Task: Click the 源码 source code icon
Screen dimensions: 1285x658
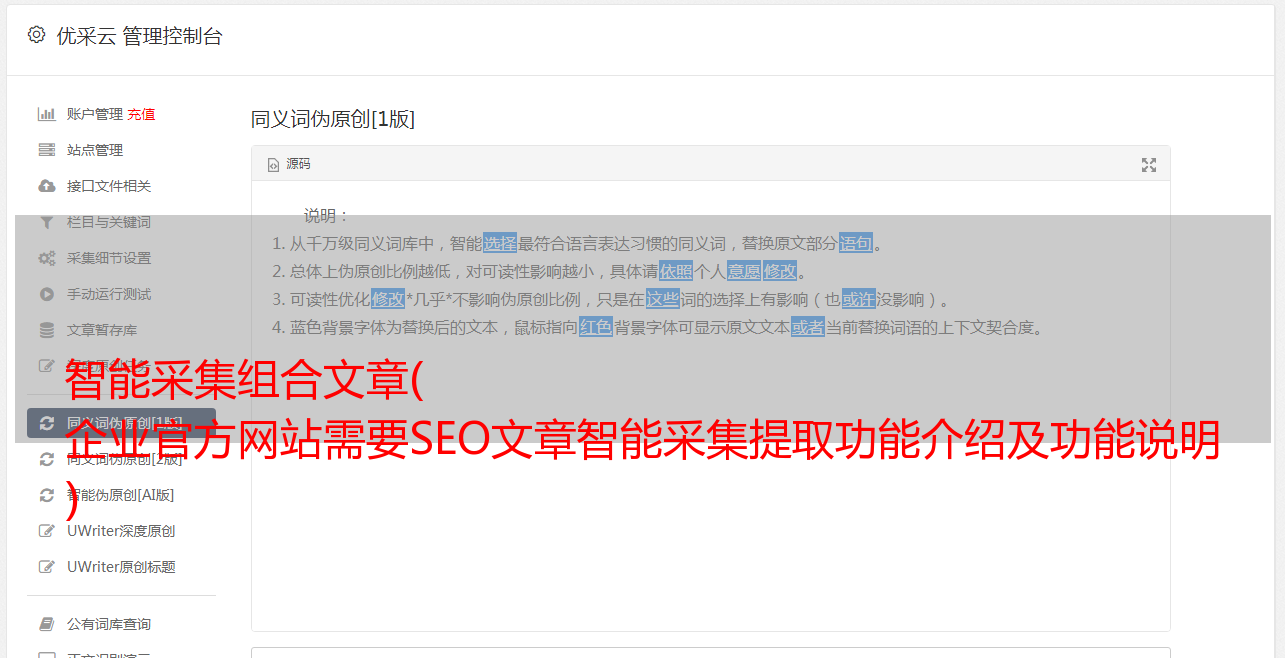Action: (273, 165)
